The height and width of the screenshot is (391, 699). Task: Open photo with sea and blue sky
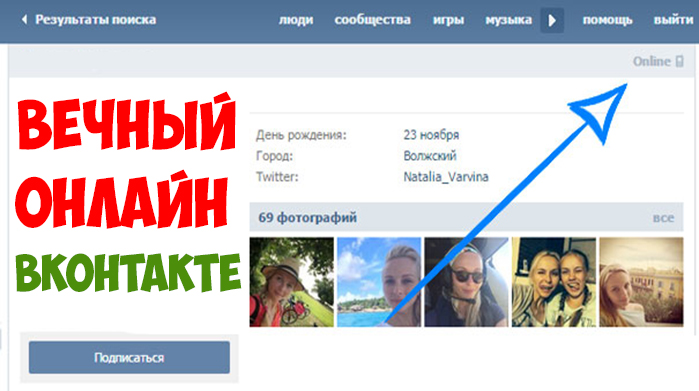(x=379, y=282)
